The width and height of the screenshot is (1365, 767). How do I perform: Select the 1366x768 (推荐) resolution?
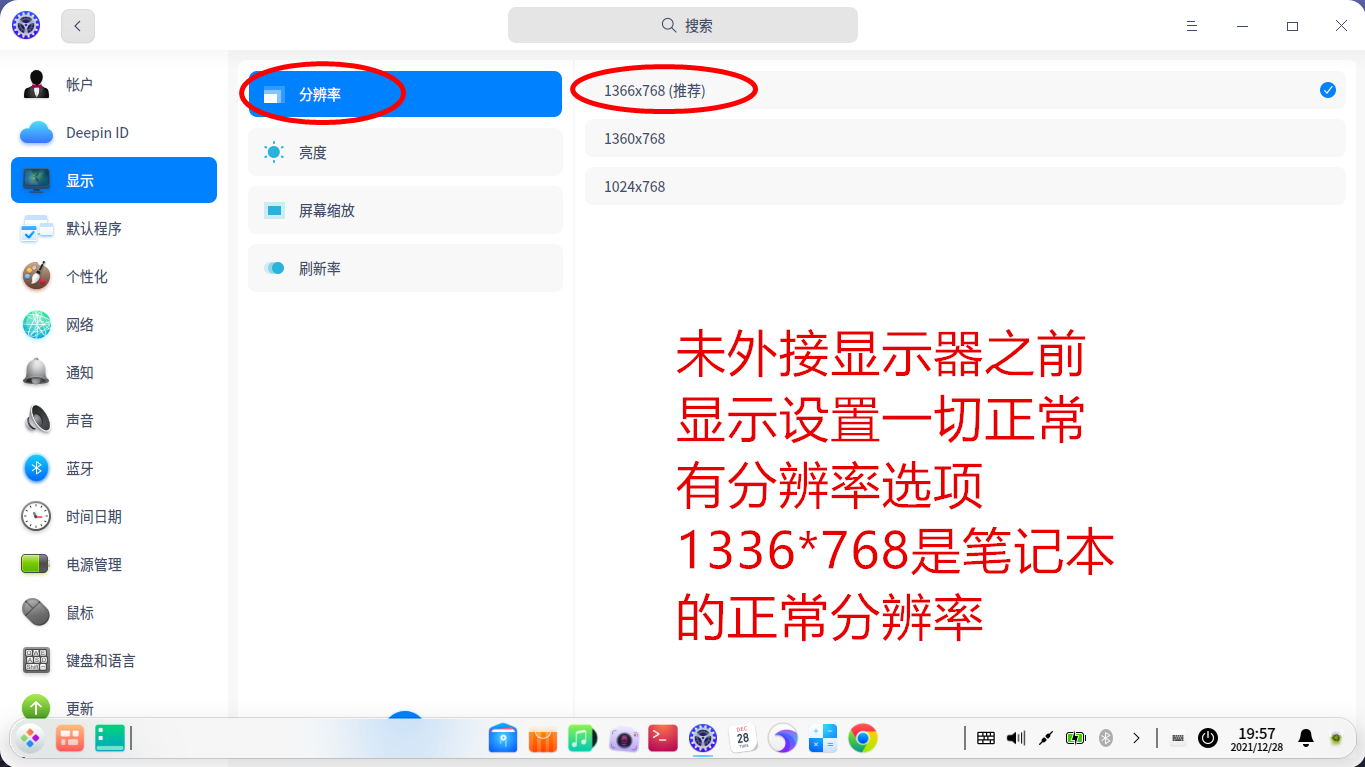(965, 91)
